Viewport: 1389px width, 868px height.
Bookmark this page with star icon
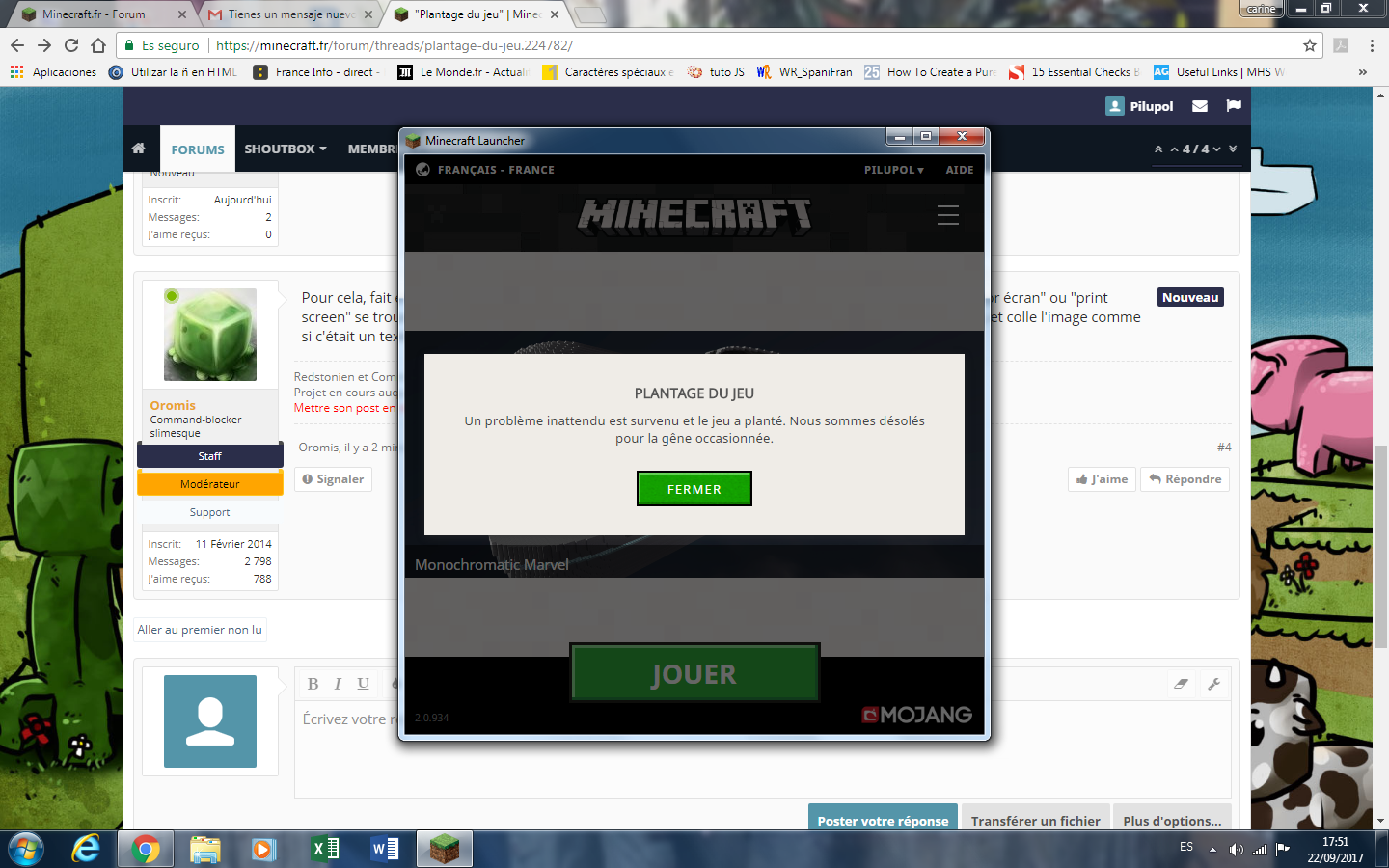coord(1309,45)
